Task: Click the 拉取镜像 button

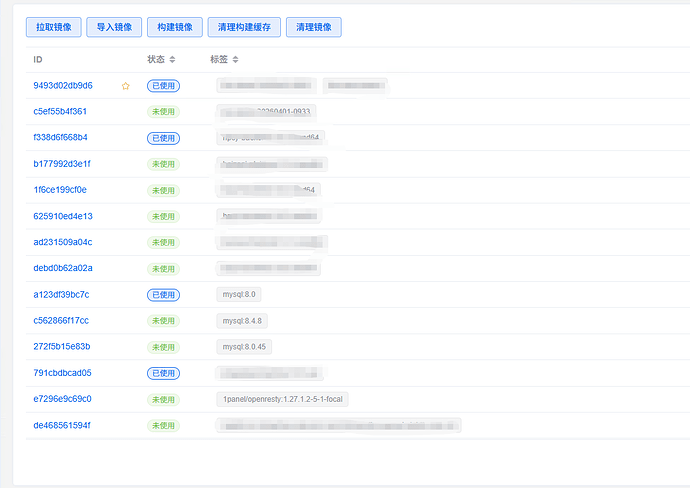Action: coord(53,27)
